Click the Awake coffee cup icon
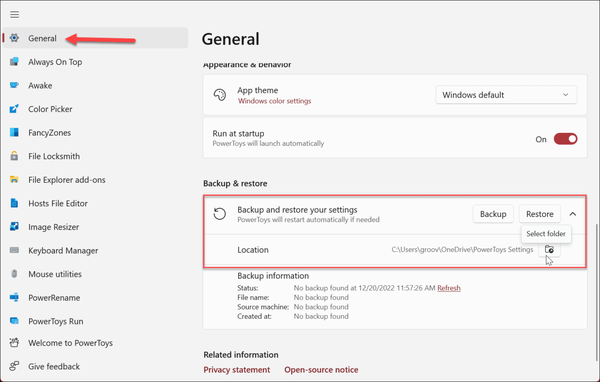The image size is (600, 382). click(x=14, y=85)
